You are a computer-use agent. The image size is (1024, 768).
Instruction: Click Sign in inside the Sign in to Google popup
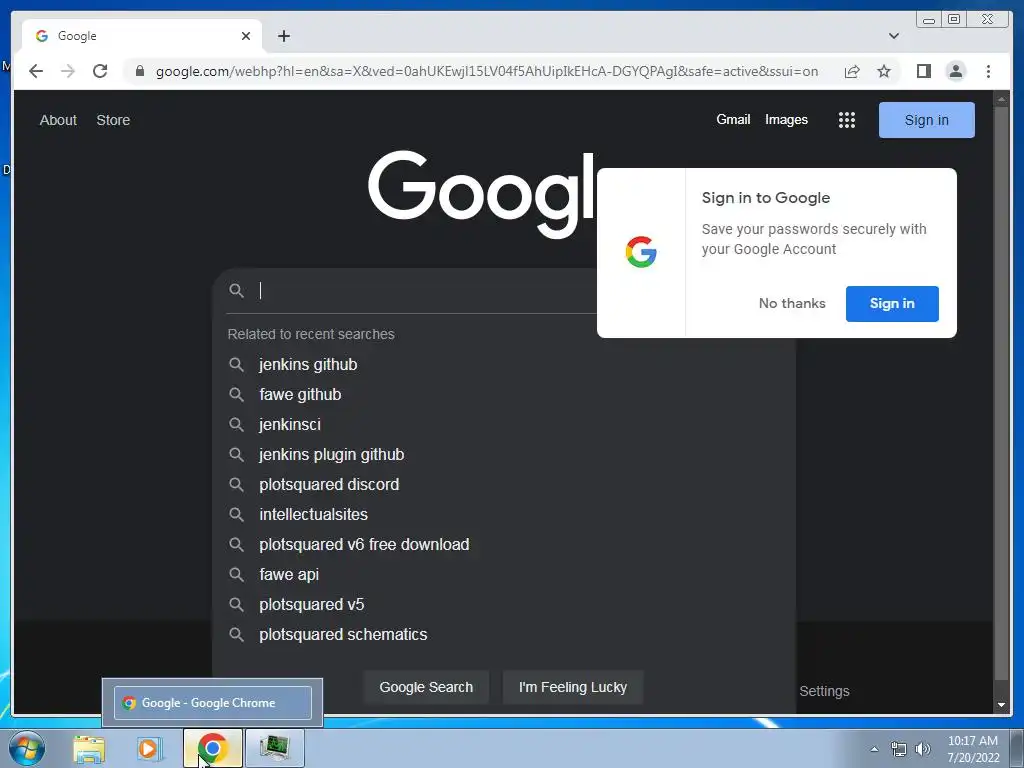coord(891,304)
